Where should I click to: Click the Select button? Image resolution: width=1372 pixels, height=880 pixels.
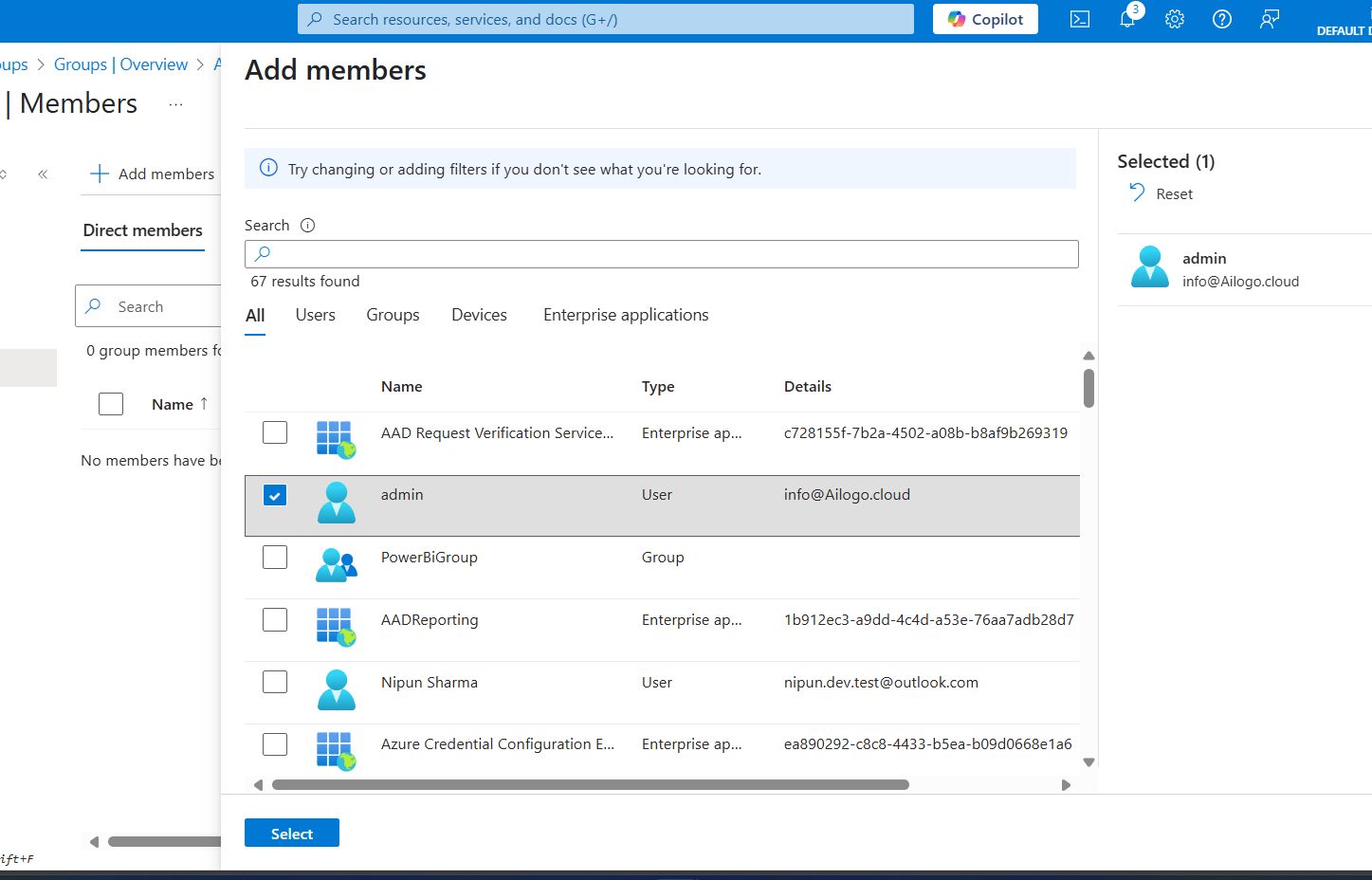(292, 833)
